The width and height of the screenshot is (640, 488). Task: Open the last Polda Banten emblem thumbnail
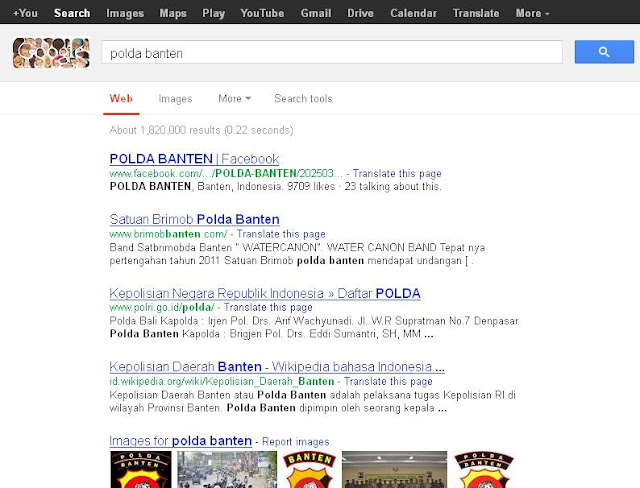pyautogui.click(x=483, y=469)
